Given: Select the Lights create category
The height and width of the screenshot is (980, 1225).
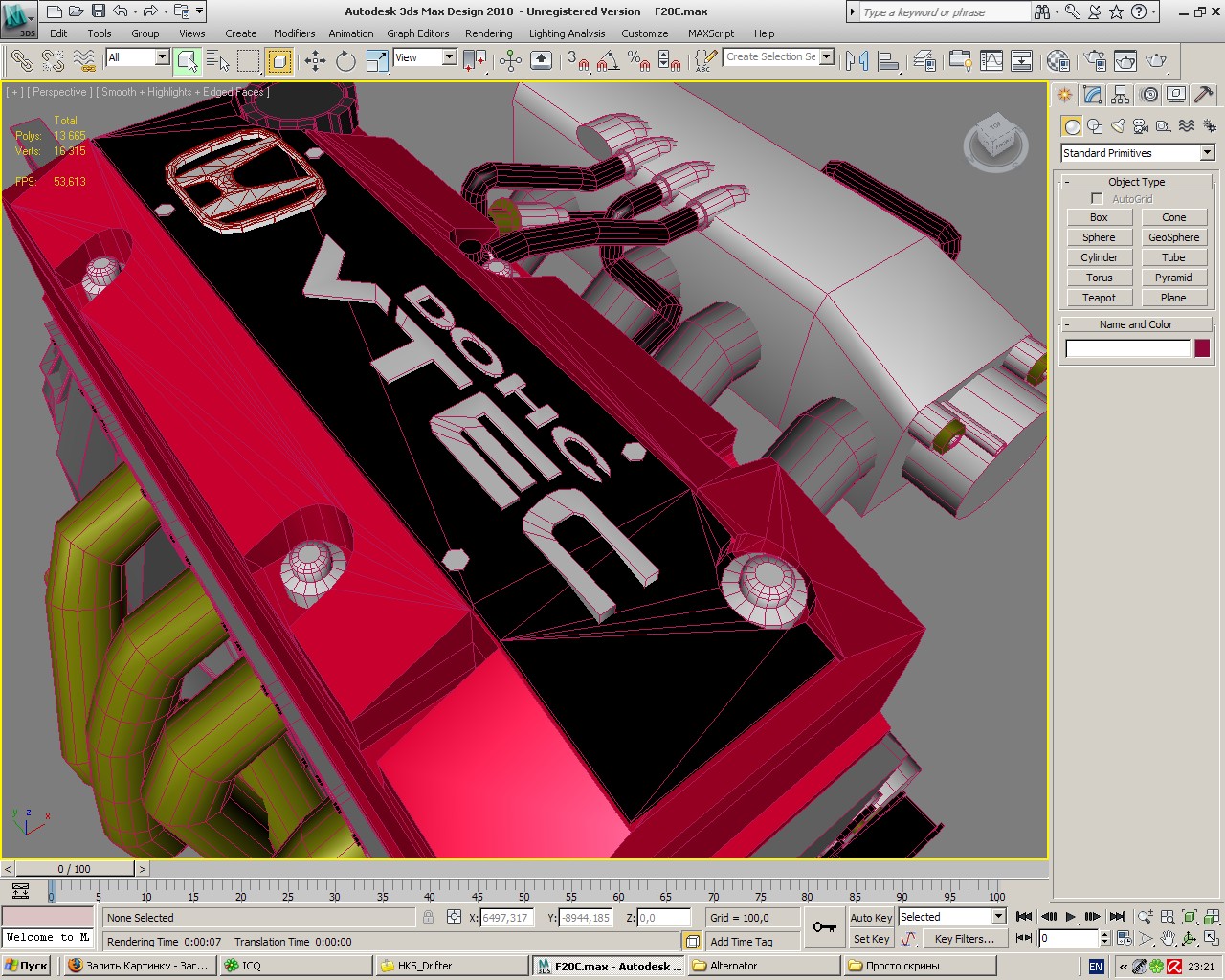Looking at the screenshot, I should (x=1118, y=126).
